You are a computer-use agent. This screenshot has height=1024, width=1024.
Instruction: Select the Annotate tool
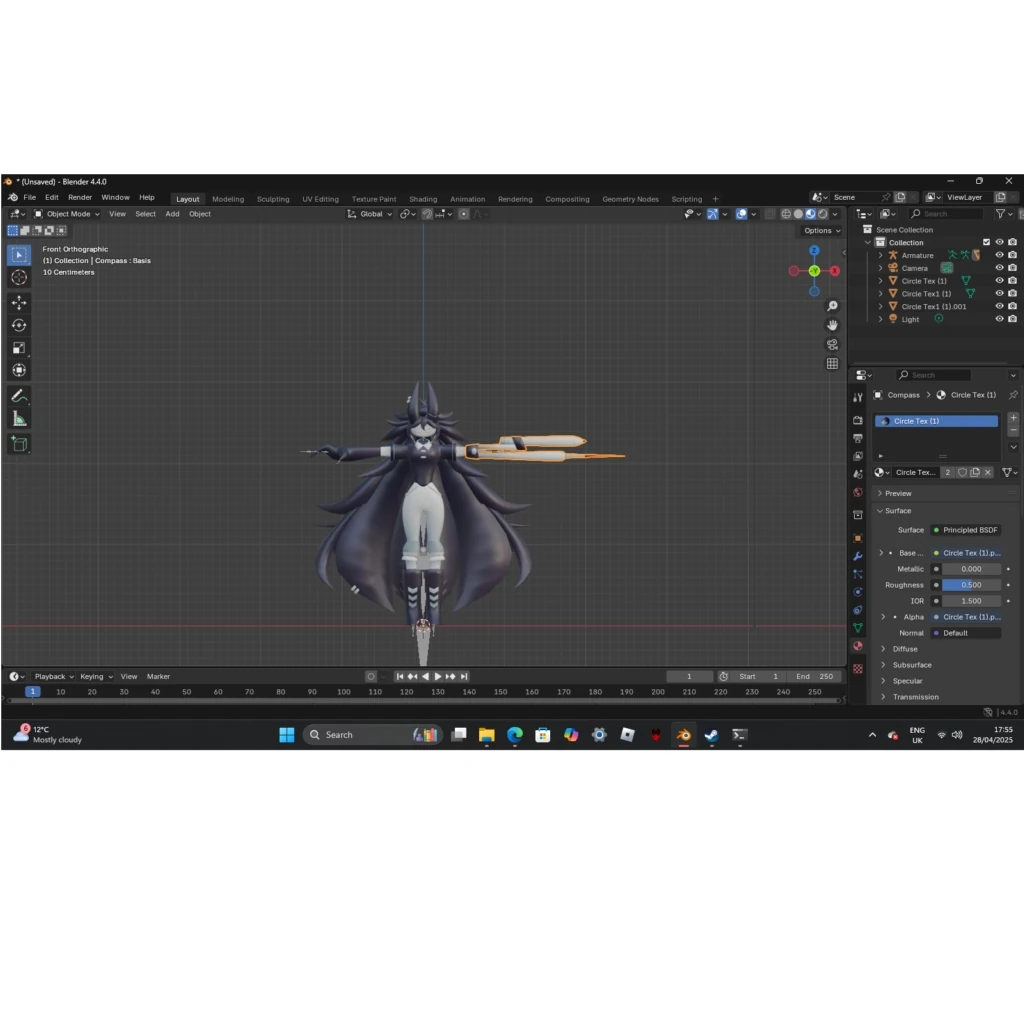(x=19, y=394)
